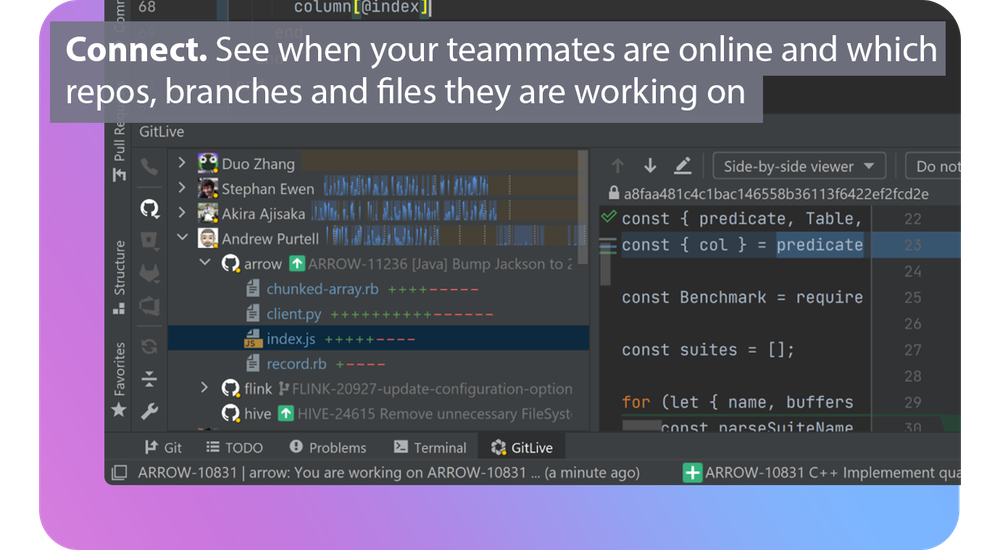Screen dimensions: 1000x550
Task: Click green push arrow next to HIVE-24615
Action: [286, 413]
